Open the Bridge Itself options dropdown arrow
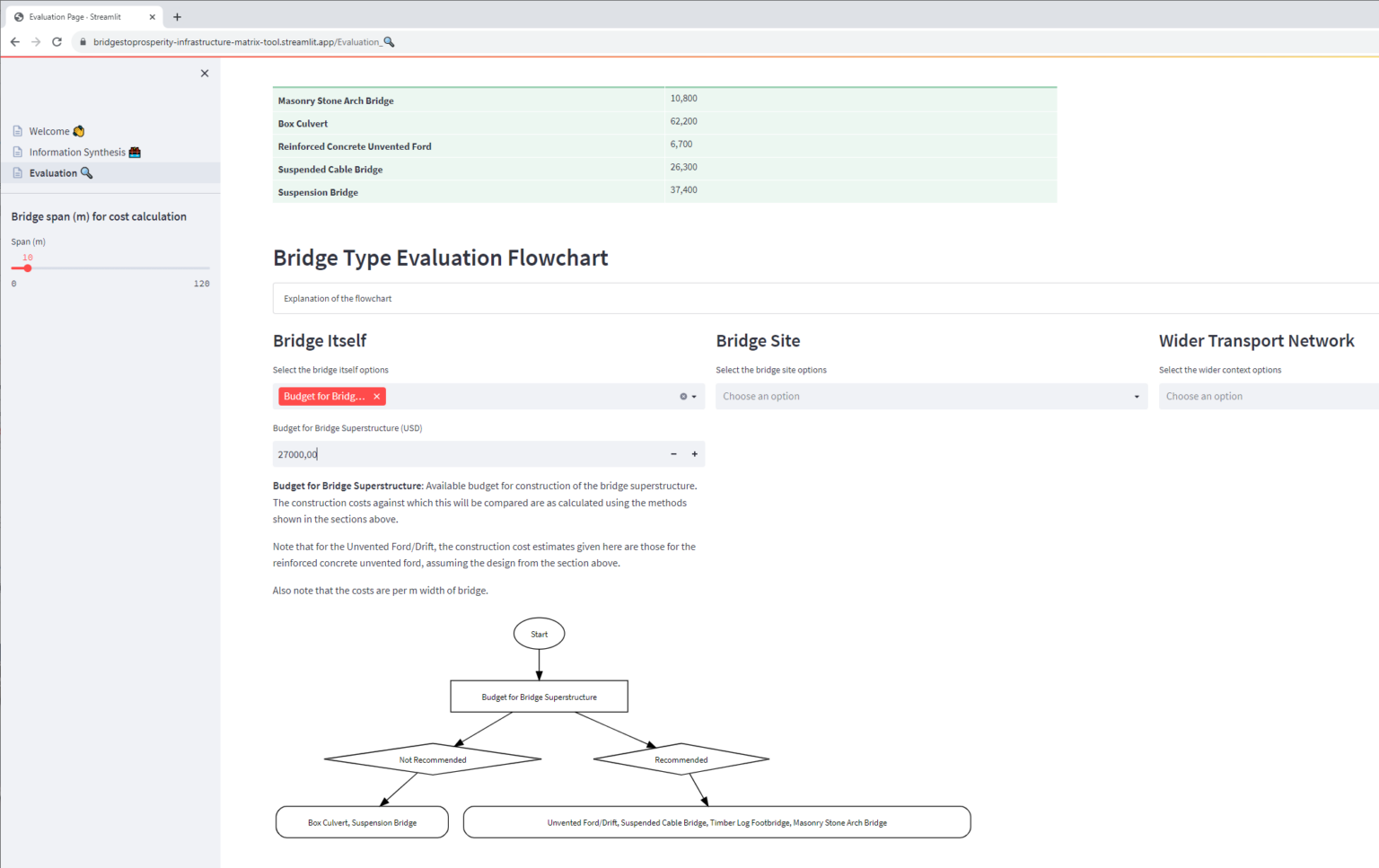Image resolution: width=1379 pixels, height=868 pixels. (694, 397)
